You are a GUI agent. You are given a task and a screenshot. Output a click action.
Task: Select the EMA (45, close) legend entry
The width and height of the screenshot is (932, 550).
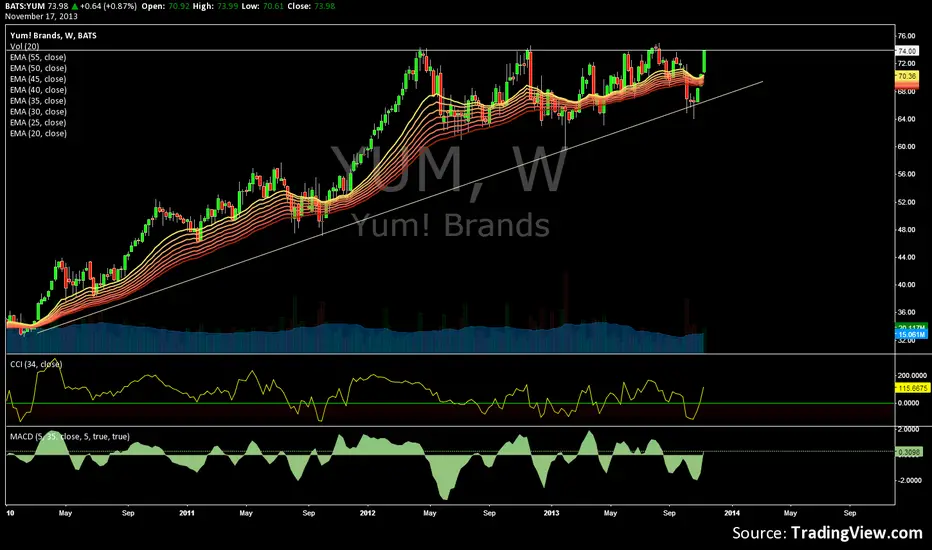point(38,78)
